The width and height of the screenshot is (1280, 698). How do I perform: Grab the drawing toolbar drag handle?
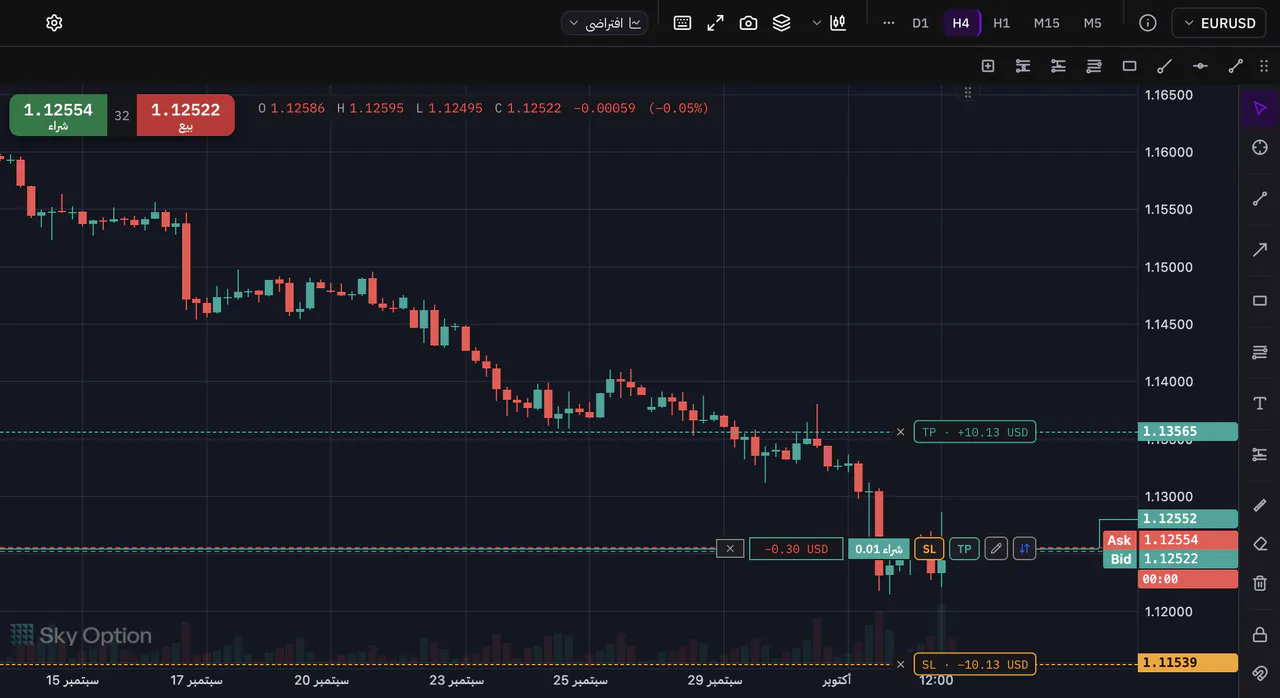(x=1264, y=66)
